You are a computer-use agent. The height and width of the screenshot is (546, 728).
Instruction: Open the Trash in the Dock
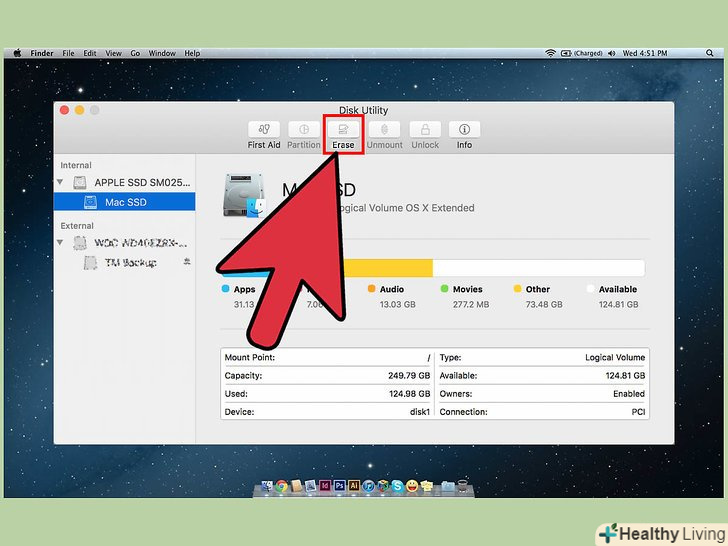(x=463, y=486)
